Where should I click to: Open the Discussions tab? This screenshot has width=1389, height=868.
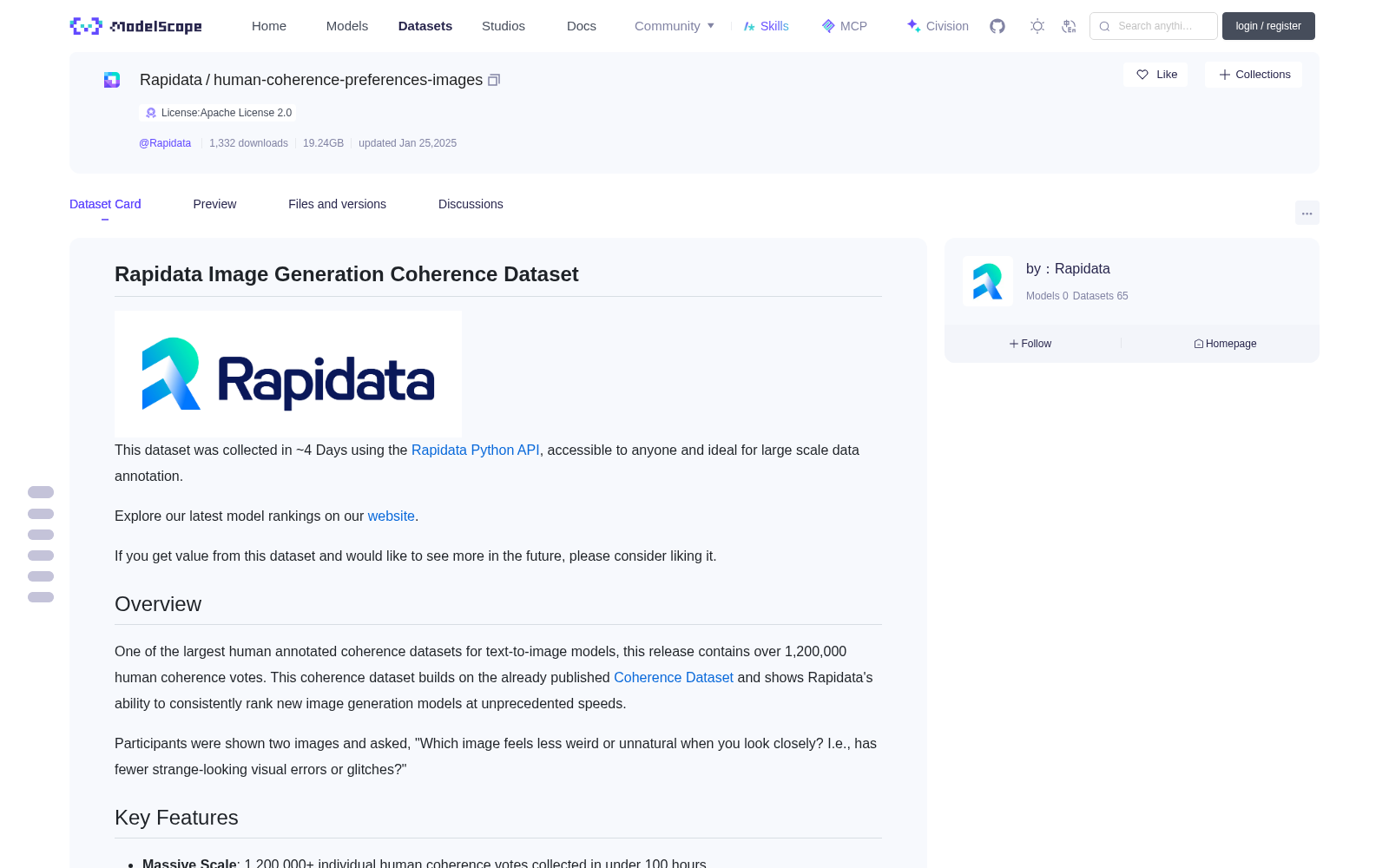pyautogui.click(x=471, y=204)
